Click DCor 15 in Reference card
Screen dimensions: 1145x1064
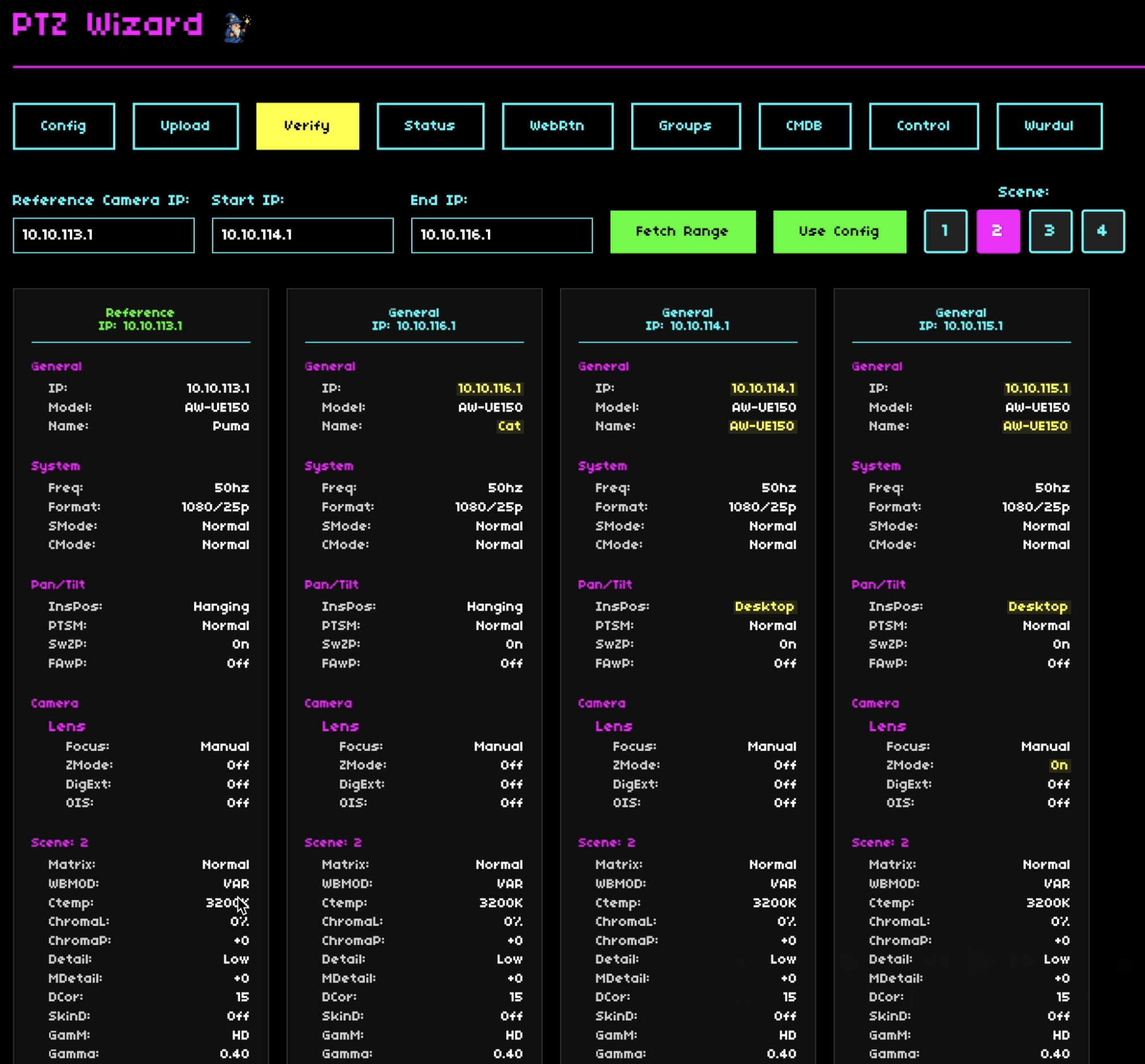(243, 997)
